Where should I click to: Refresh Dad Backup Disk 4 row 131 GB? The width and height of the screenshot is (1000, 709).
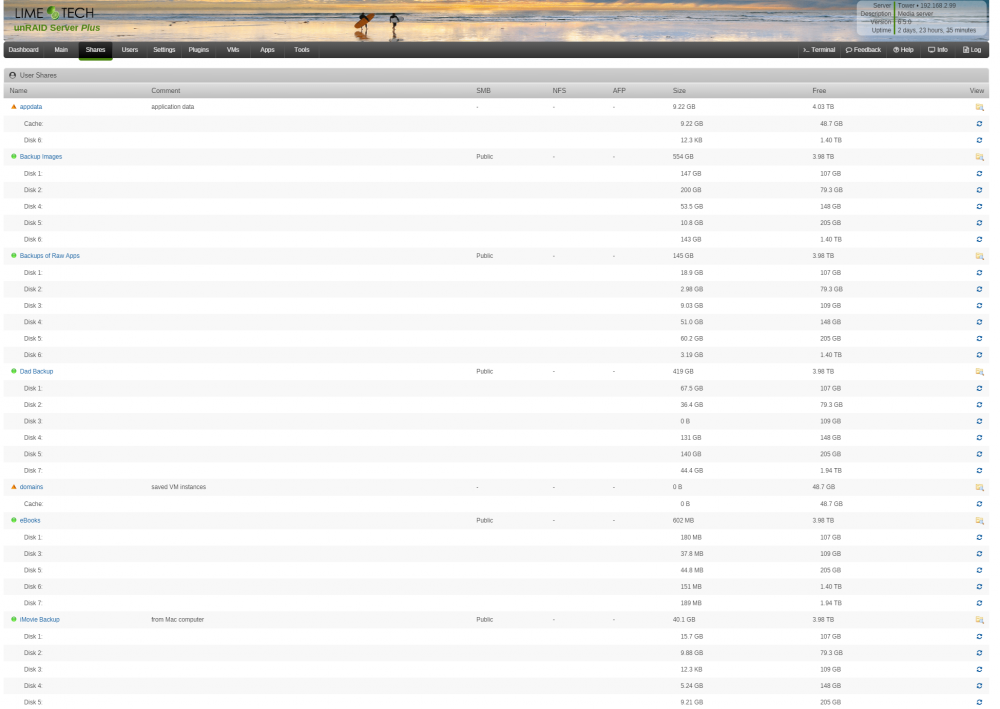pos(979,437)
